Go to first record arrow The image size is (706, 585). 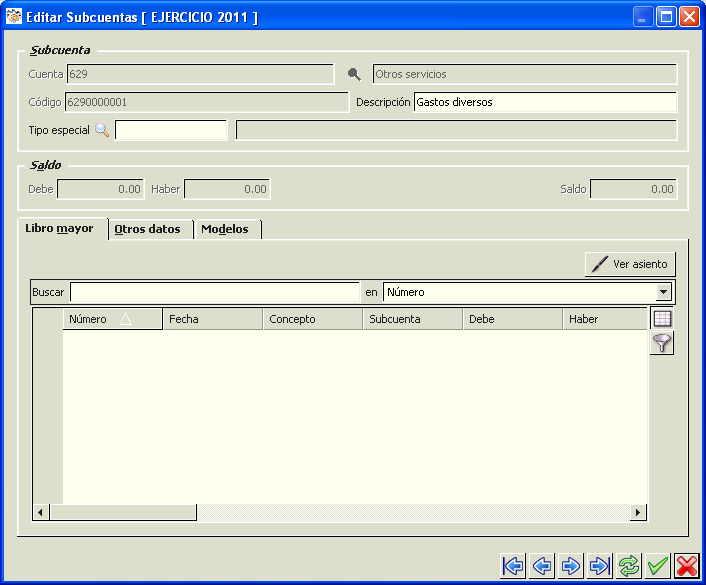(513, 566)
